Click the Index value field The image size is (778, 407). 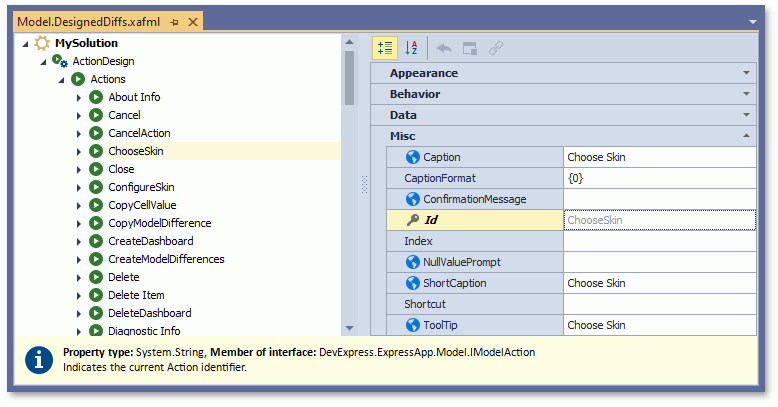(x=659, y=241)
